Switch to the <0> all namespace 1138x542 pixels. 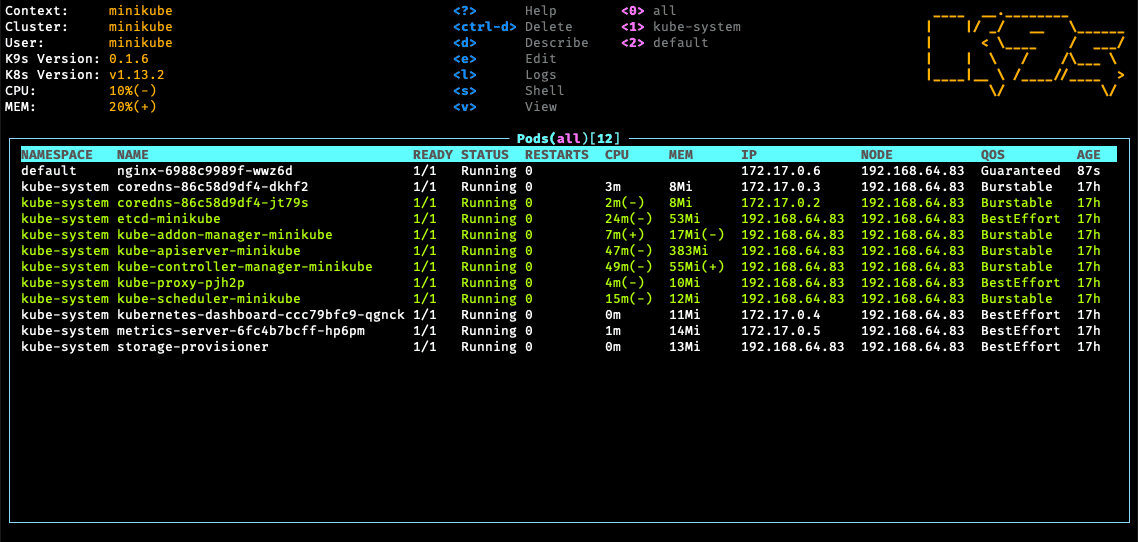tap(649, 11)
